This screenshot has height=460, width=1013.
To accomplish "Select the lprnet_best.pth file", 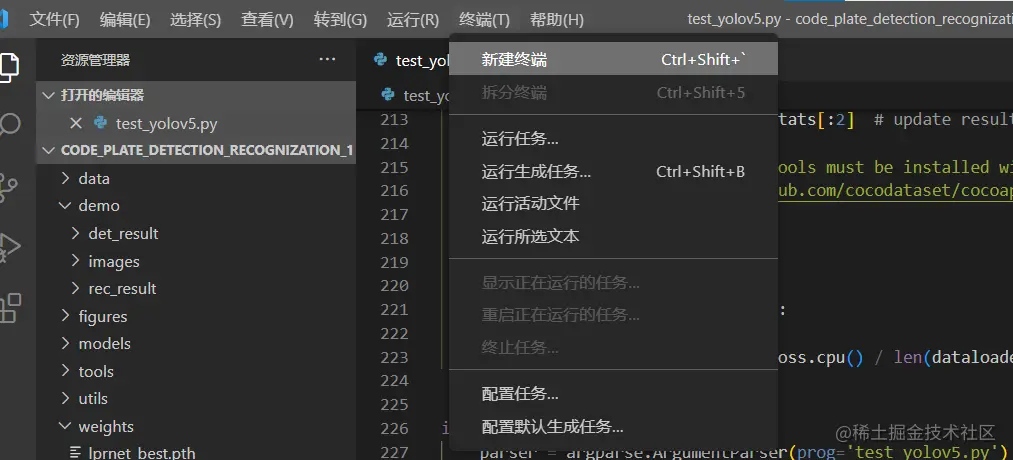I will [x=196, y=452].
